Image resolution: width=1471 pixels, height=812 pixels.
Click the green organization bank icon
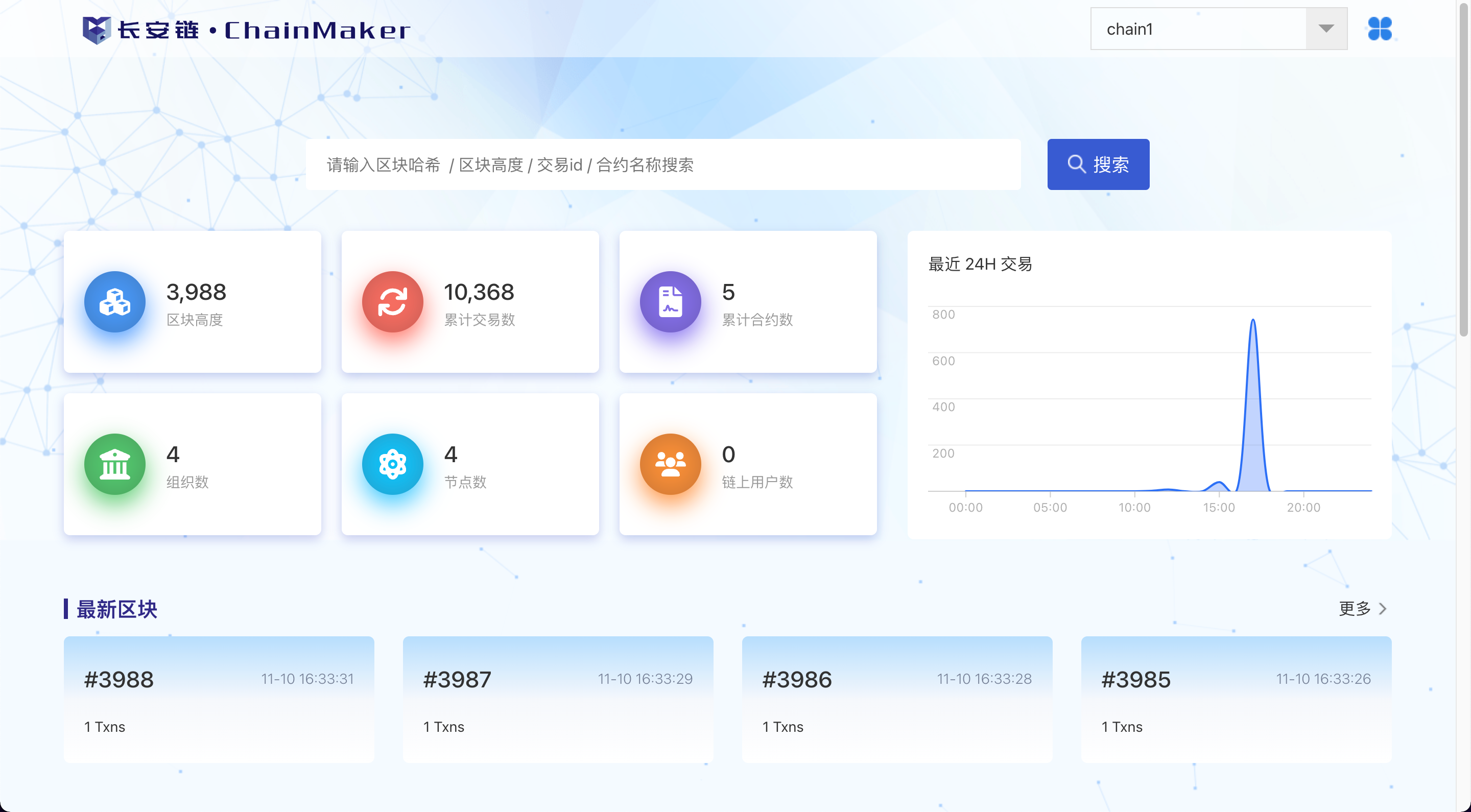pos(115,464)
